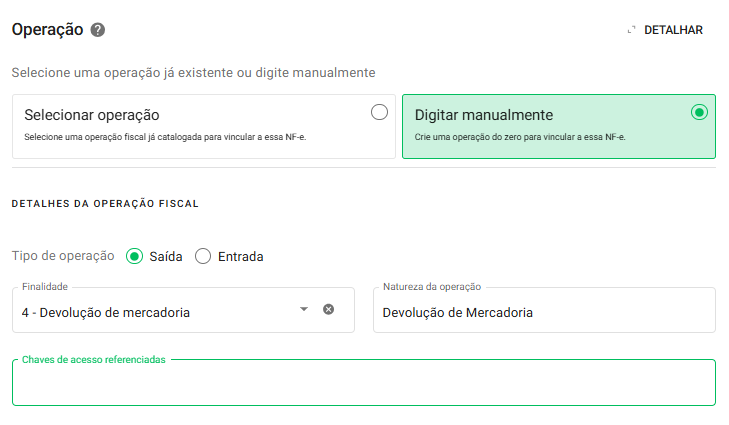Click the 'Operação' section heading

(47, 29)
